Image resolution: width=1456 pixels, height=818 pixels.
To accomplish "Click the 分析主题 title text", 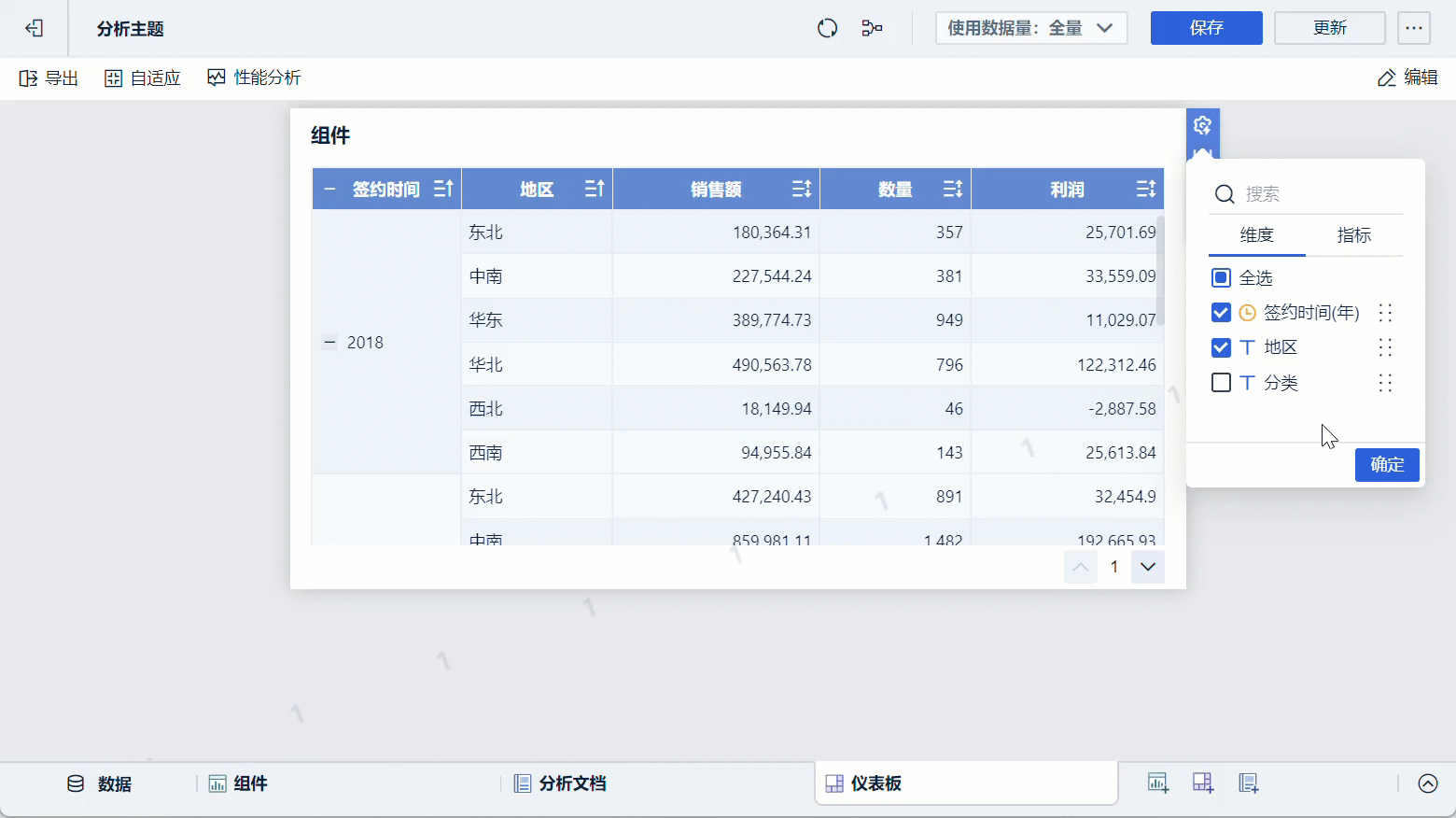I will [x=131, y=29].
